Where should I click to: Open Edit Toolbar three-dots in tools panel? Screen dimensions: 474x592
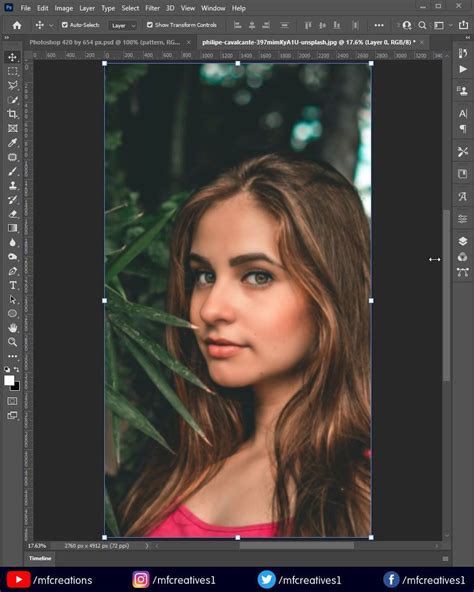click(x=12, y=356)
